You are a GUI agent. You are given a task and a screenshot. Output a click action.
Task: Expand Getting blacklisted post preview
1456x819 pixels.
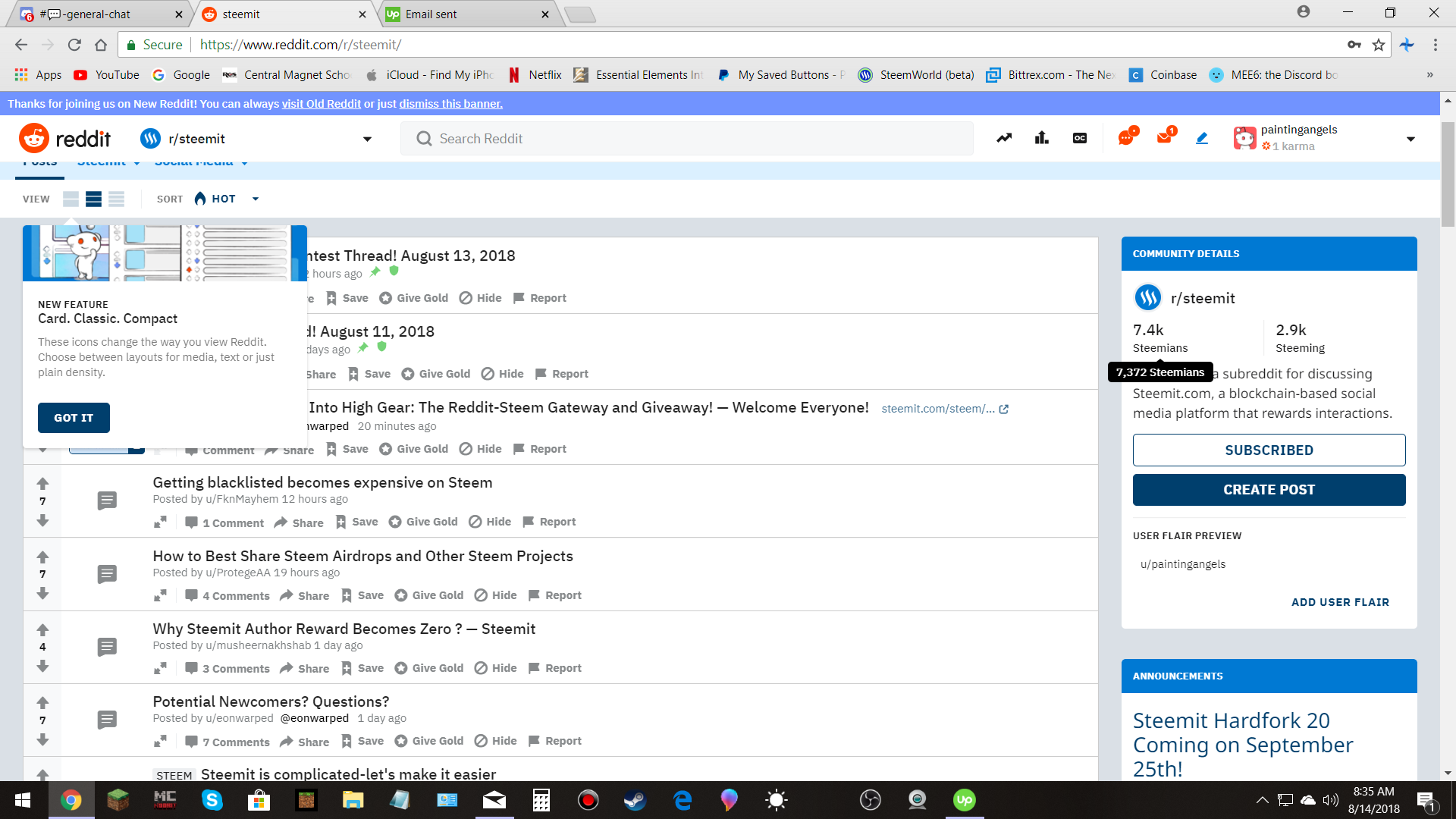(160, 522)
